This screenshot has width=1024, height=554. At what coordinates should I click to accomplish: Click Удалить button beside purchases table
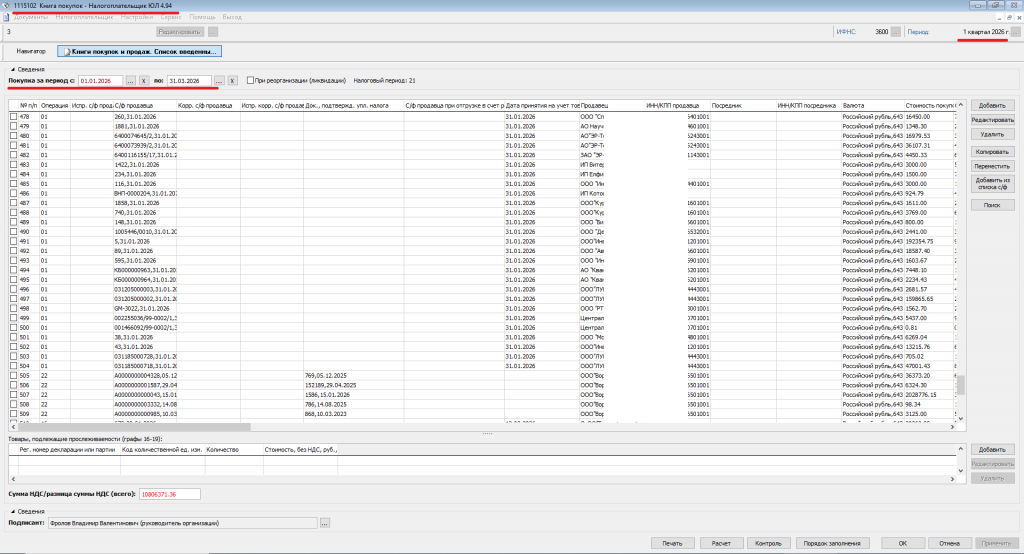992,134
